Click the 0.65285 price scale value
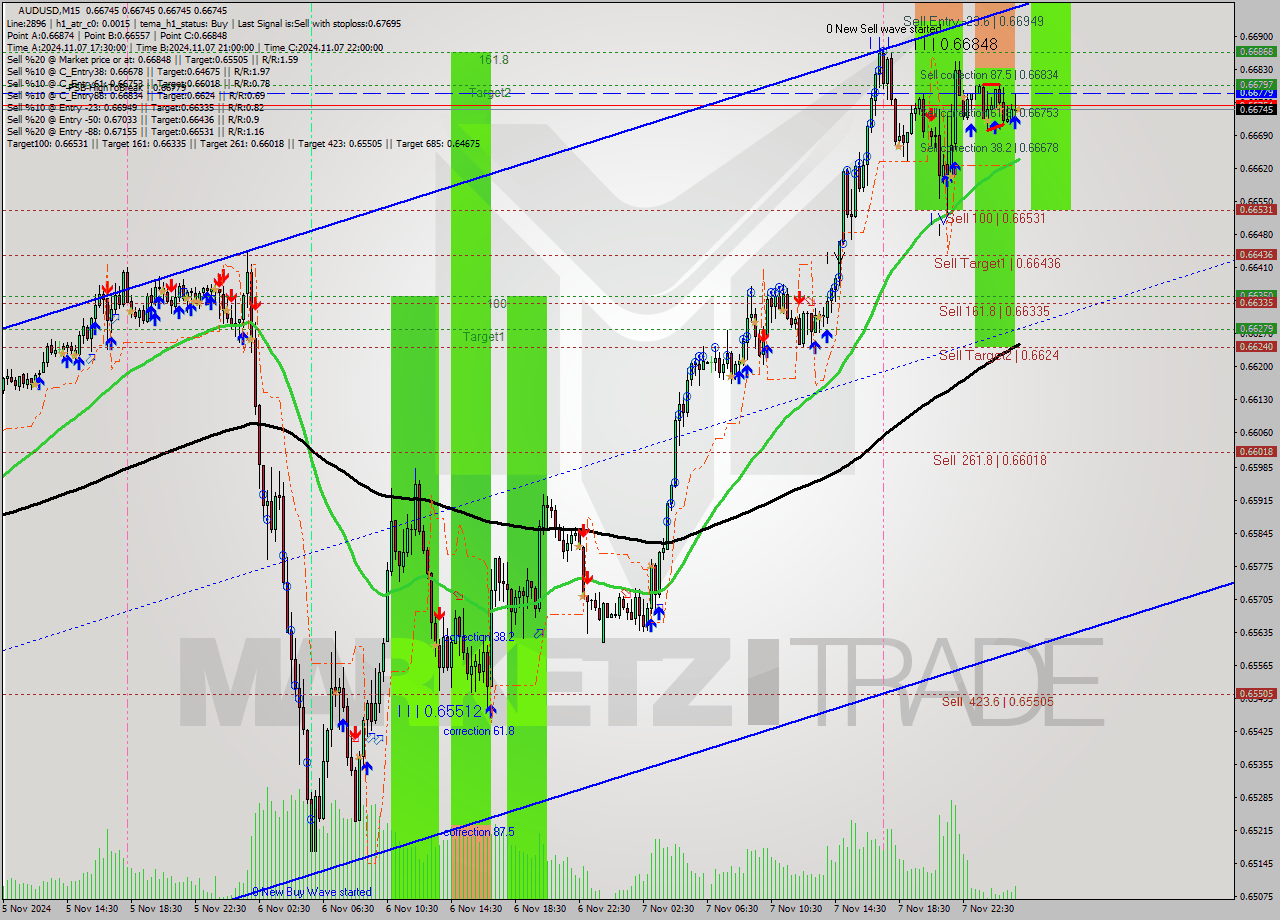1280x920 pixels. pyautogui.click(x=1256, y=798)
